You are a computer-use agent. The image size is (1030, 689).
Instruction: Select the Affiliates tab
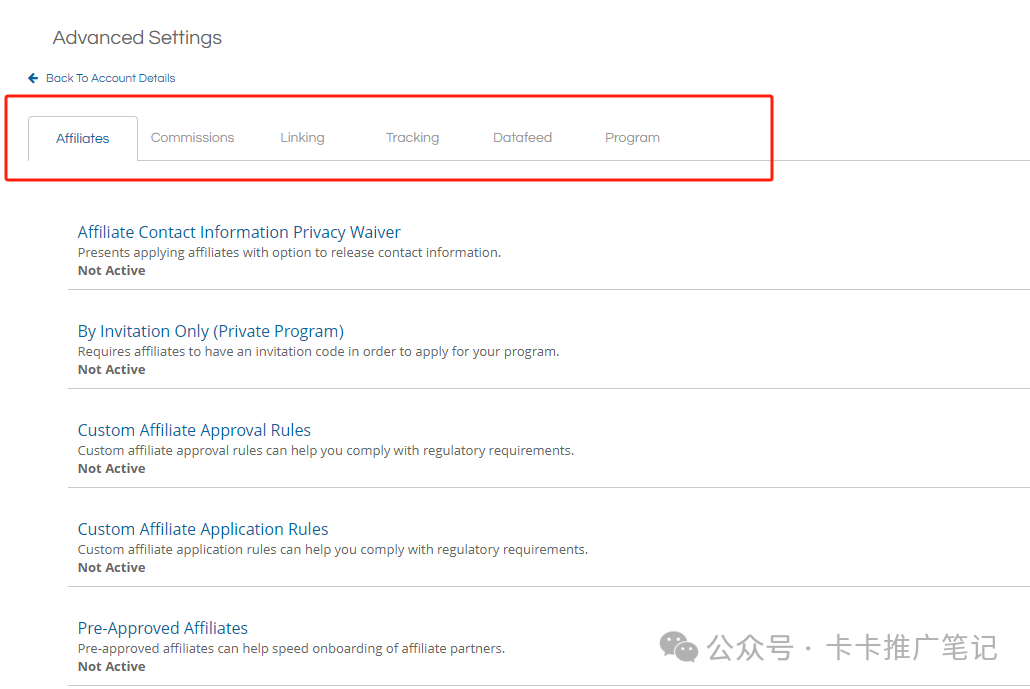(83, 138)
